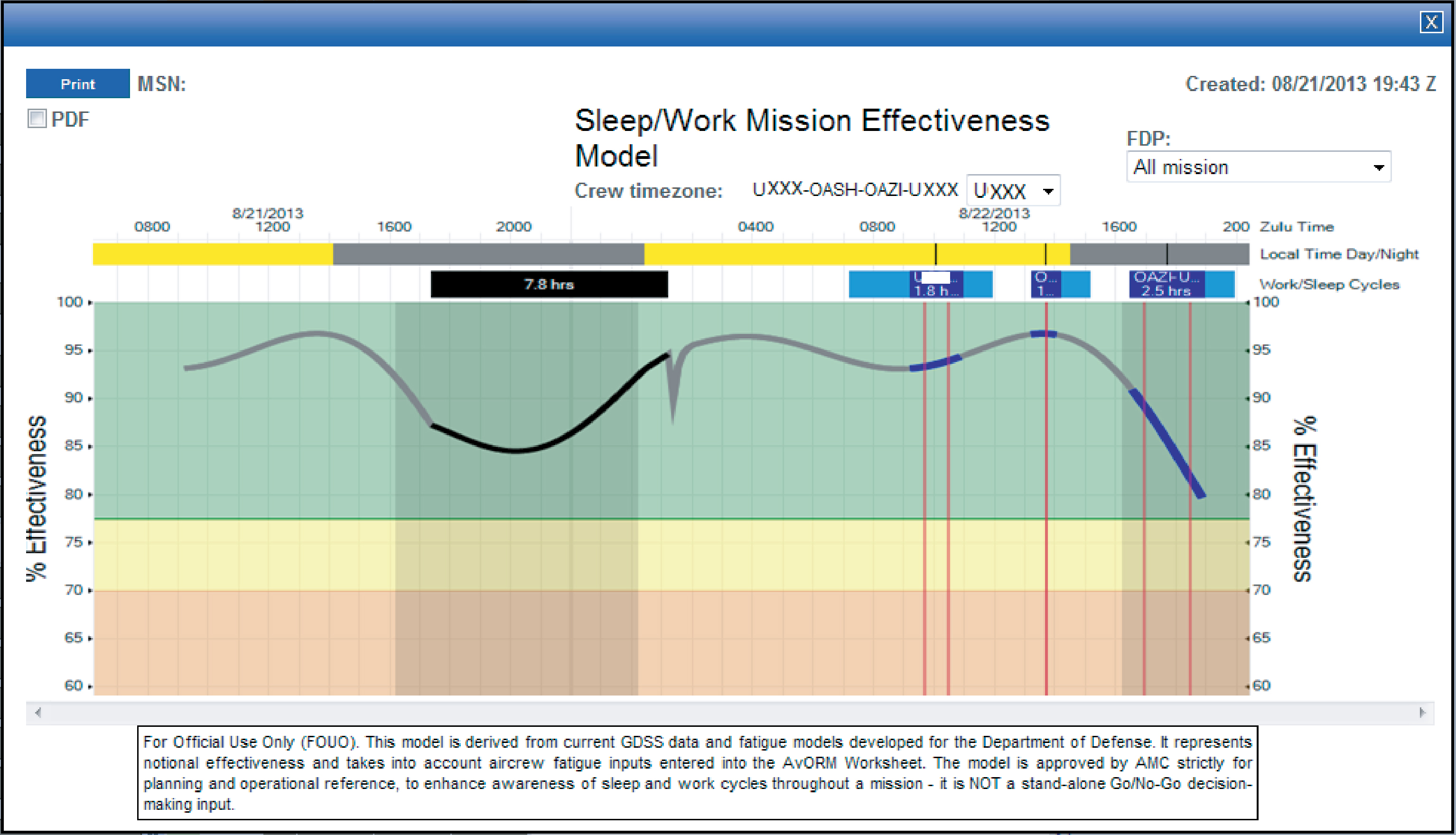Click the Created timestamp text
The height and width of the screenshot is (835, 1456).
[1310, 83]
